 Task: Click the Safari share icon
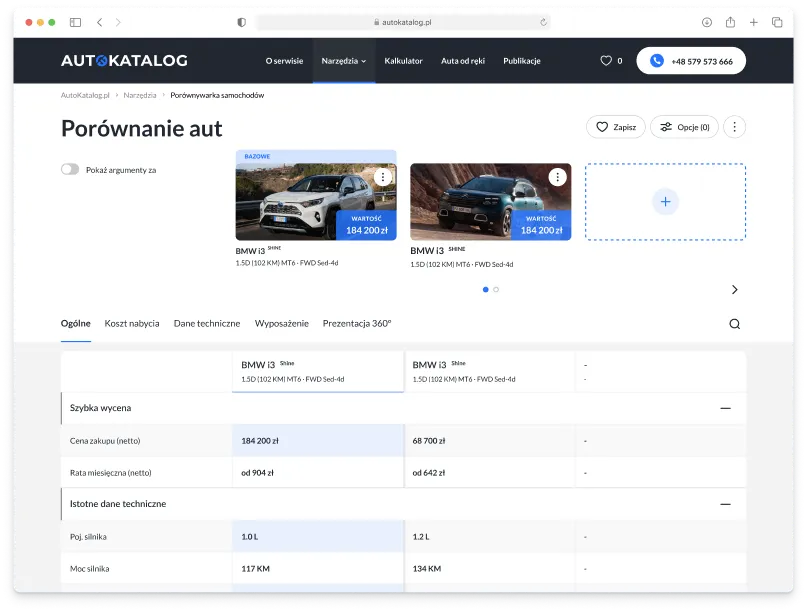click(730, 22)
